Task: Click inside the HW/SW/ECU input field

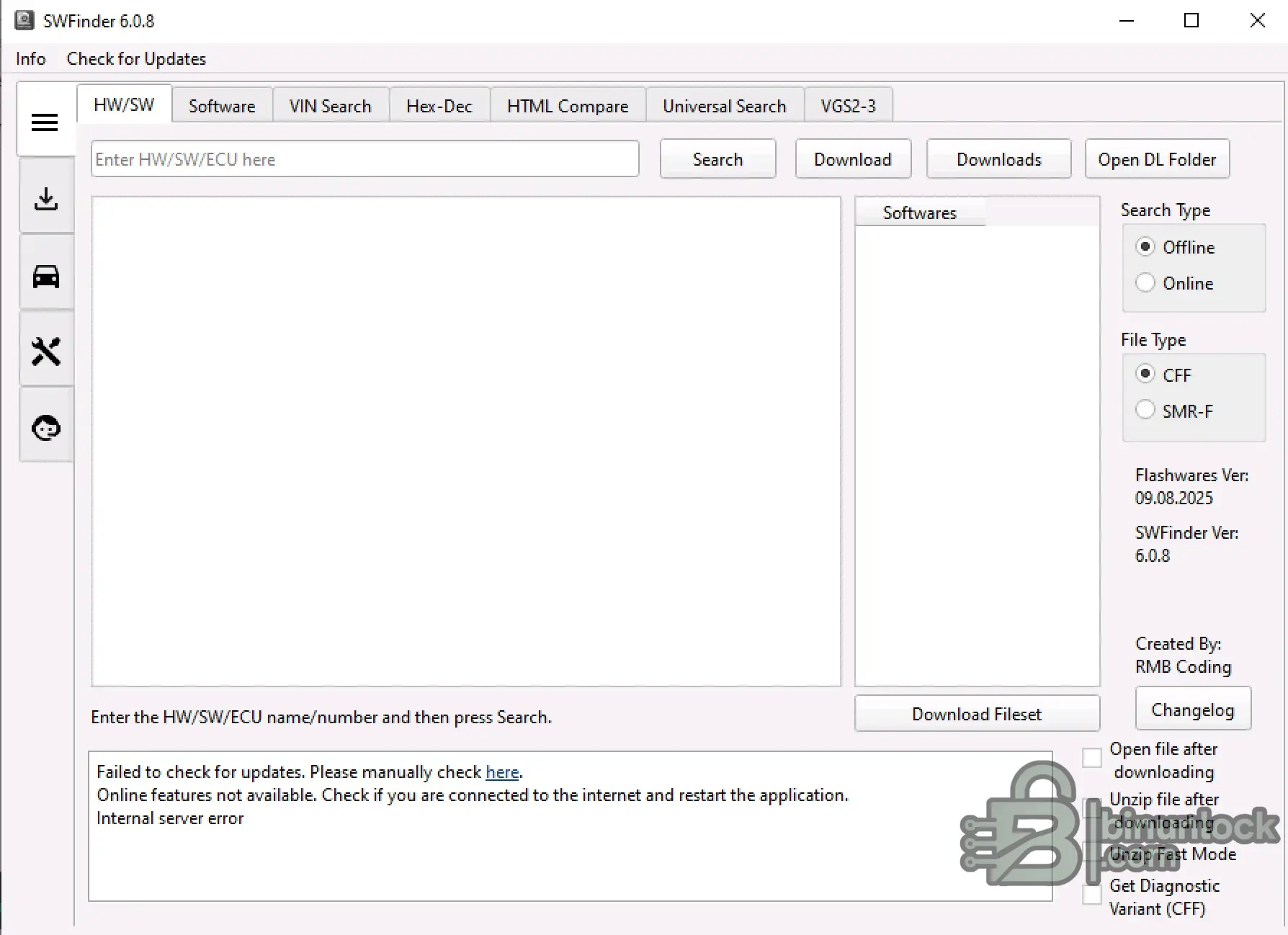Action: [x=365, y=158]
